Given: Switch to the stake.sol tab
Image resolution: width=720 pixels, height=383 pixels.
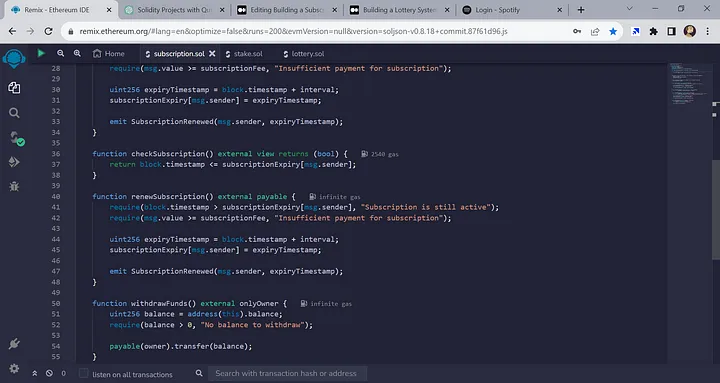Looking at the screenshot, I should 244,54.
